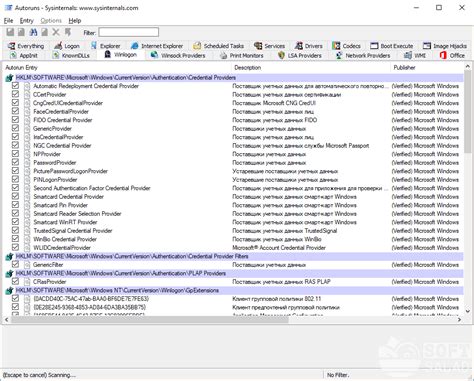Click the 'No Filter.' status bar text
Screen dimensions: 474x381
click(x=338, y=375)
